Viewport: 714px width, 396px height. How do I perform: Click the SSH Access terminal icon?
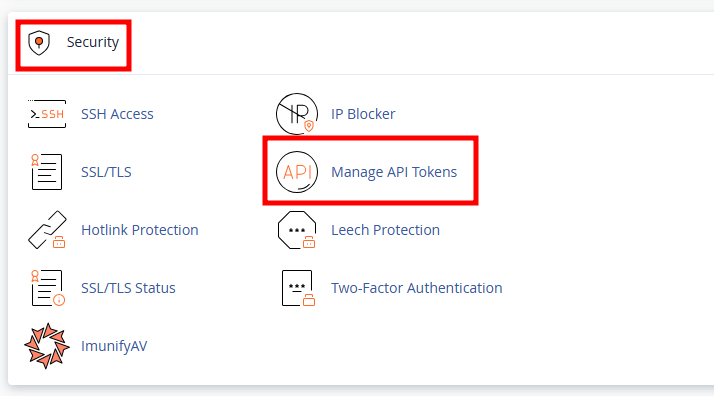(47, 114)
